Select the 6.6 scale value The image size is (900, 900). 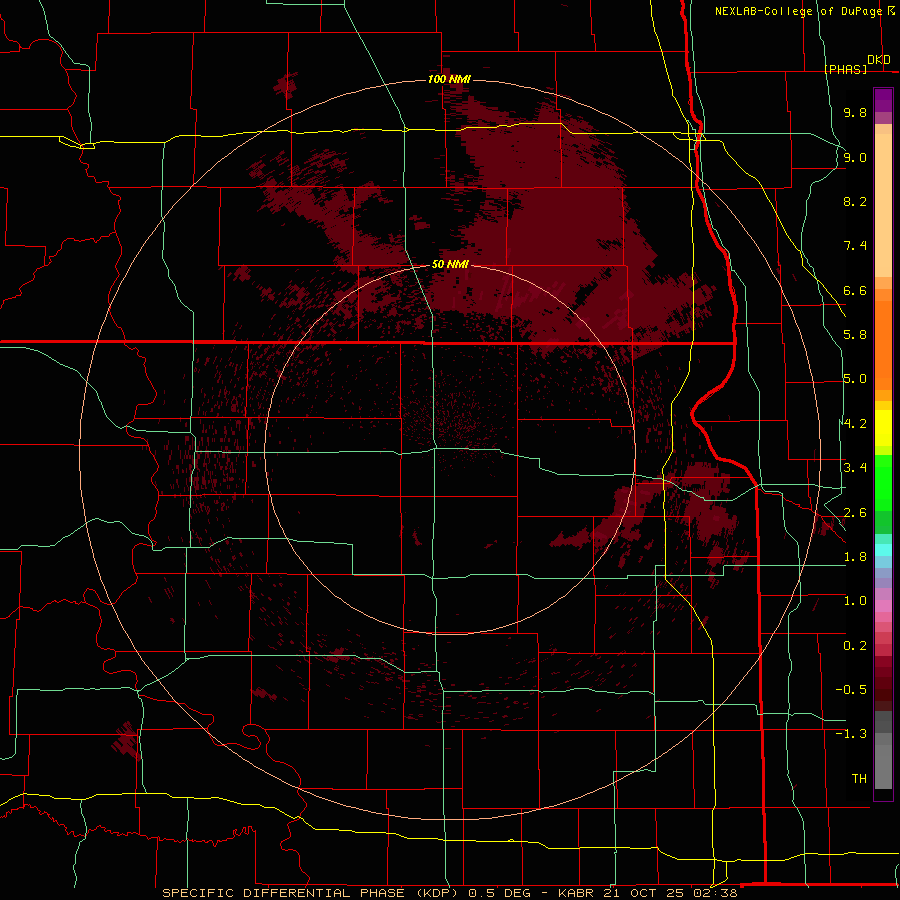click(x=855, y=290)
